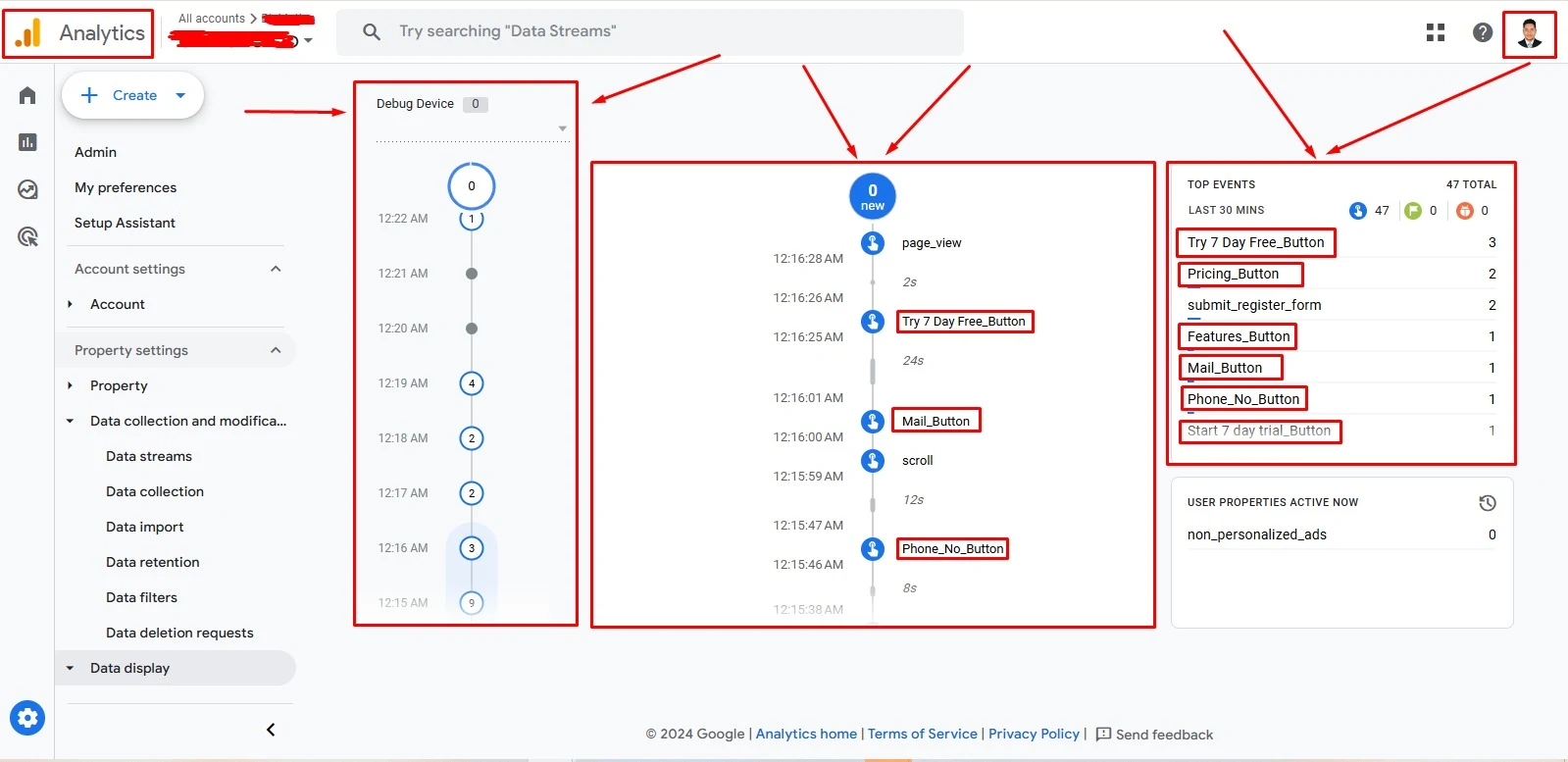
Task: Open My preferences
Action: (126, 187)
